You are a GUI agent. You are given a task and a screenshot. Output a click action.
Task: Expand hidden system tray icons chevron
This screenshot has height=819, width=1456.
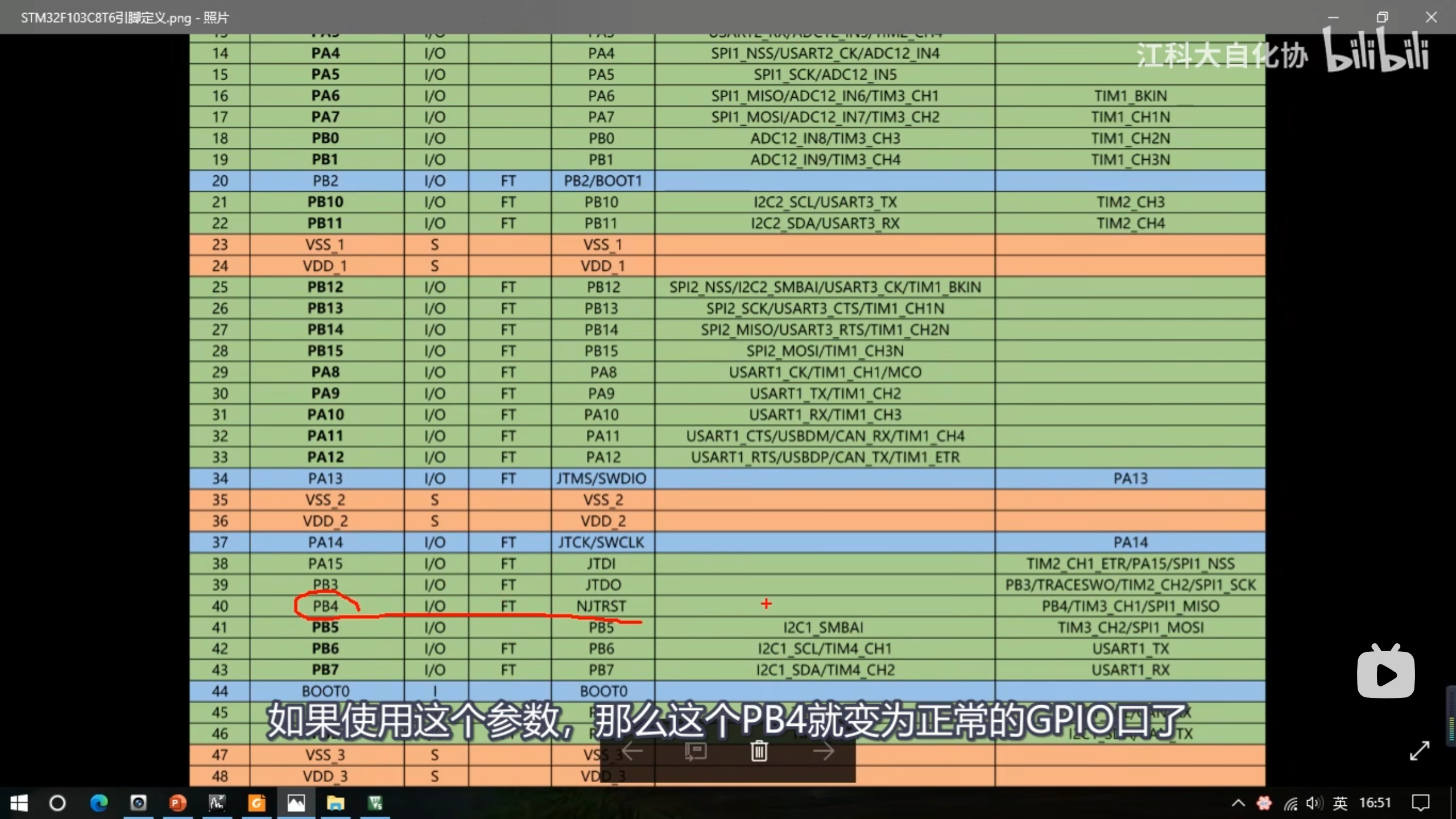tap(1238, 803)
